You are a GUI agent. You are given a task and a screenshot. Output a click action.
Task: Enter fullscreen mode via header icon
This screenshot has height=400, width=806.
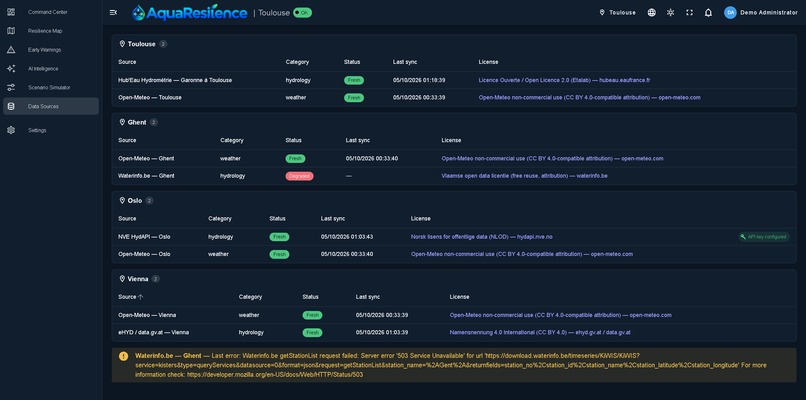689,12
